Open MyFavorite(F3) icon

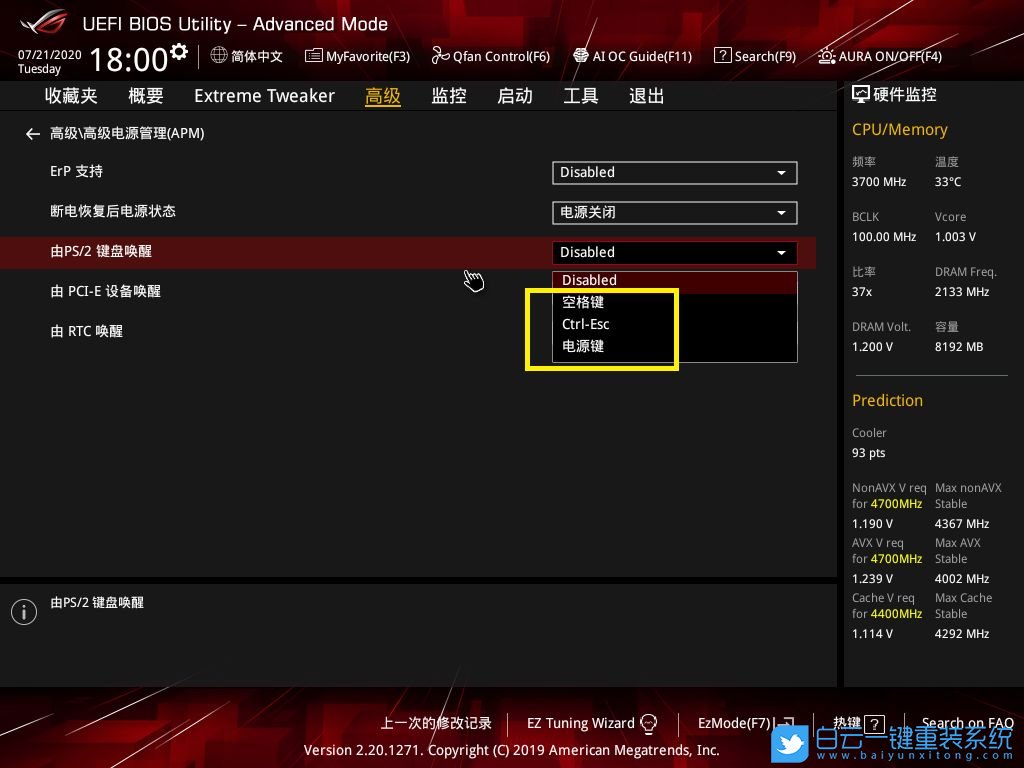(314, 56)
